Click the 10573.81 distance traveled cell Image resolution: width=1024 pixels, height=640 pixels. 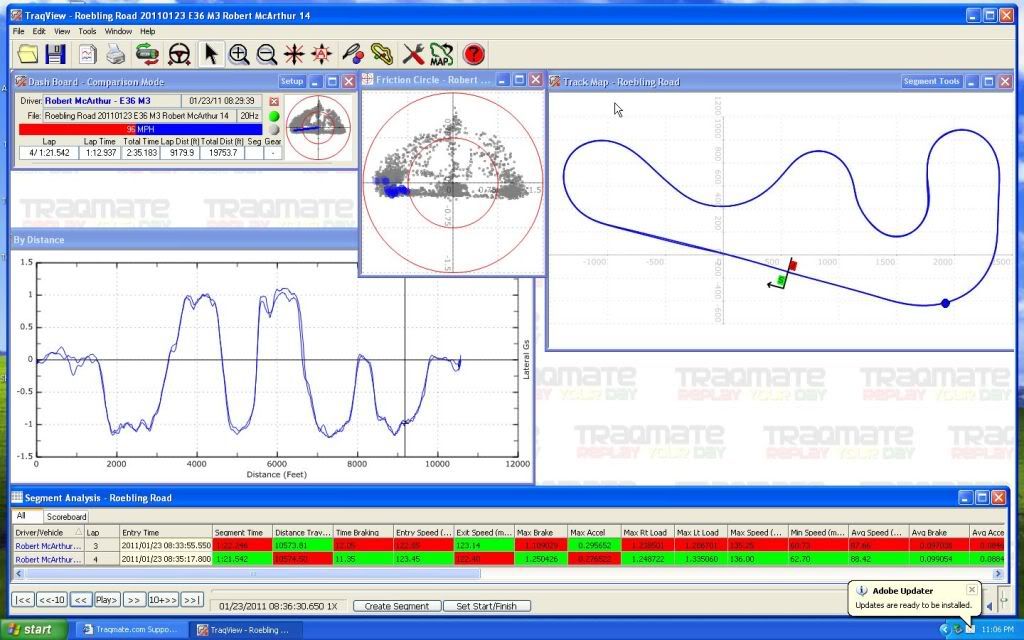coord(302,546)
